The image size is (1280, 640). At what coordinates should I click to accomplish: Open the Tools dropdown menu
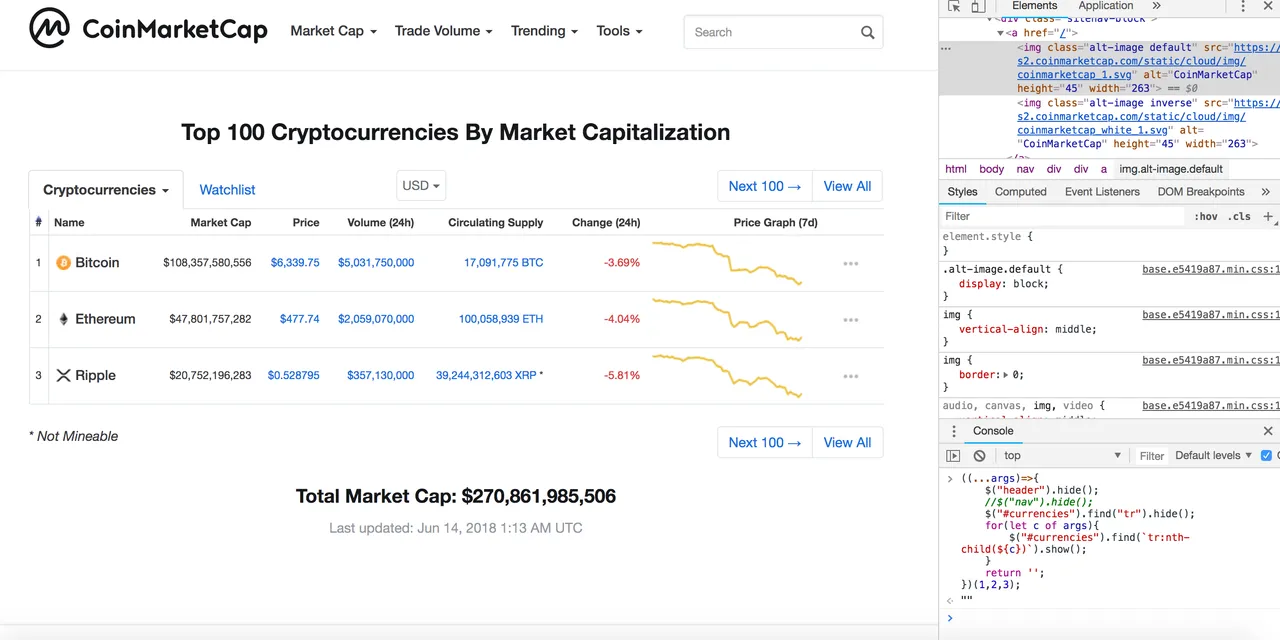(619, 31)
